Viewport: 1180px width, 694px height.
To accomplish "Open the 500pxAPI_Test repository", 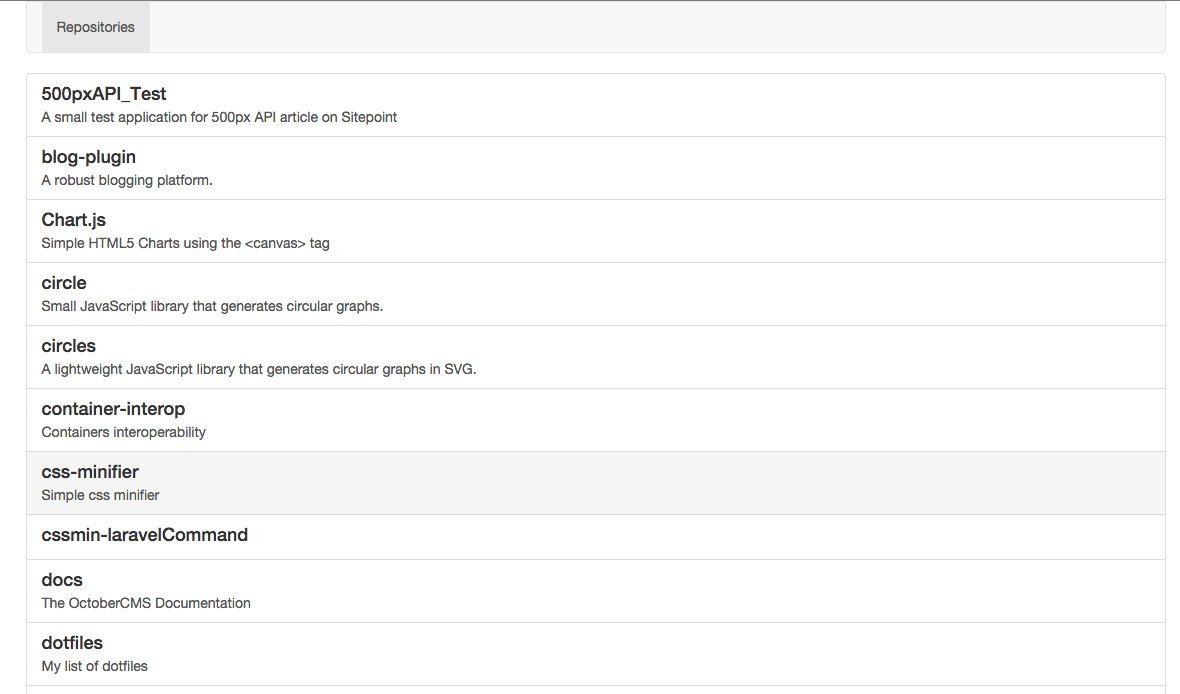I will [104, 94].
